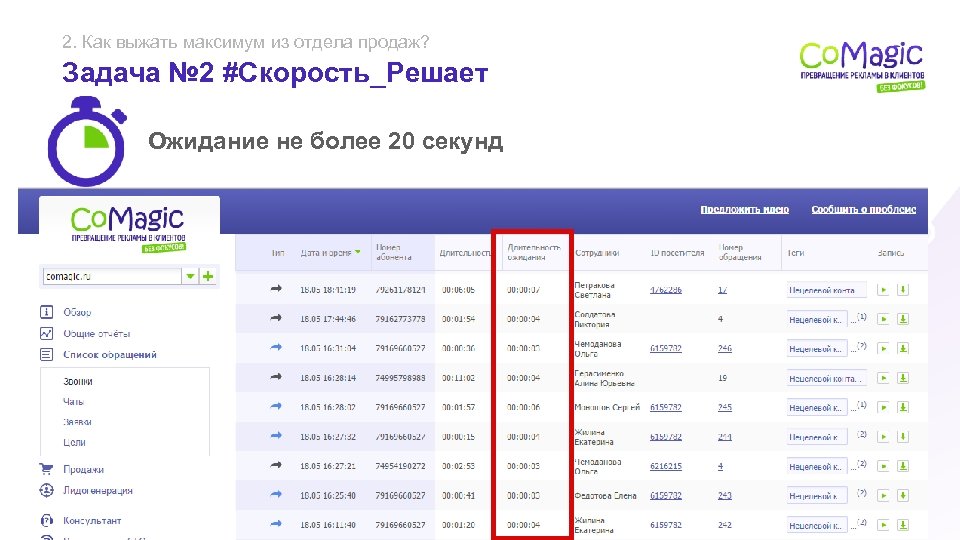This screenshot has width=960, height=540.
Task: Play recording of the 17:44:46 call
Action: point(883,319)
